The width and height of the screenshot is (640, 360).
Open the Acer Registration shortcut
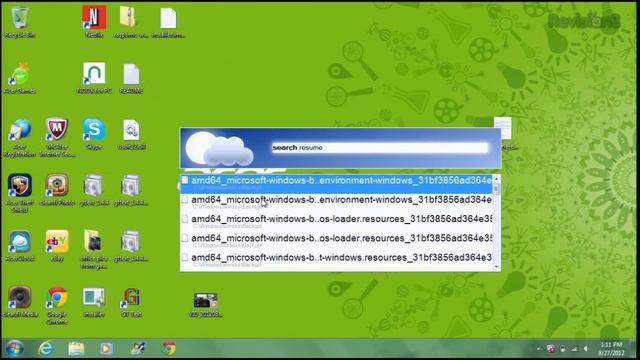click(x=19, y=138)
